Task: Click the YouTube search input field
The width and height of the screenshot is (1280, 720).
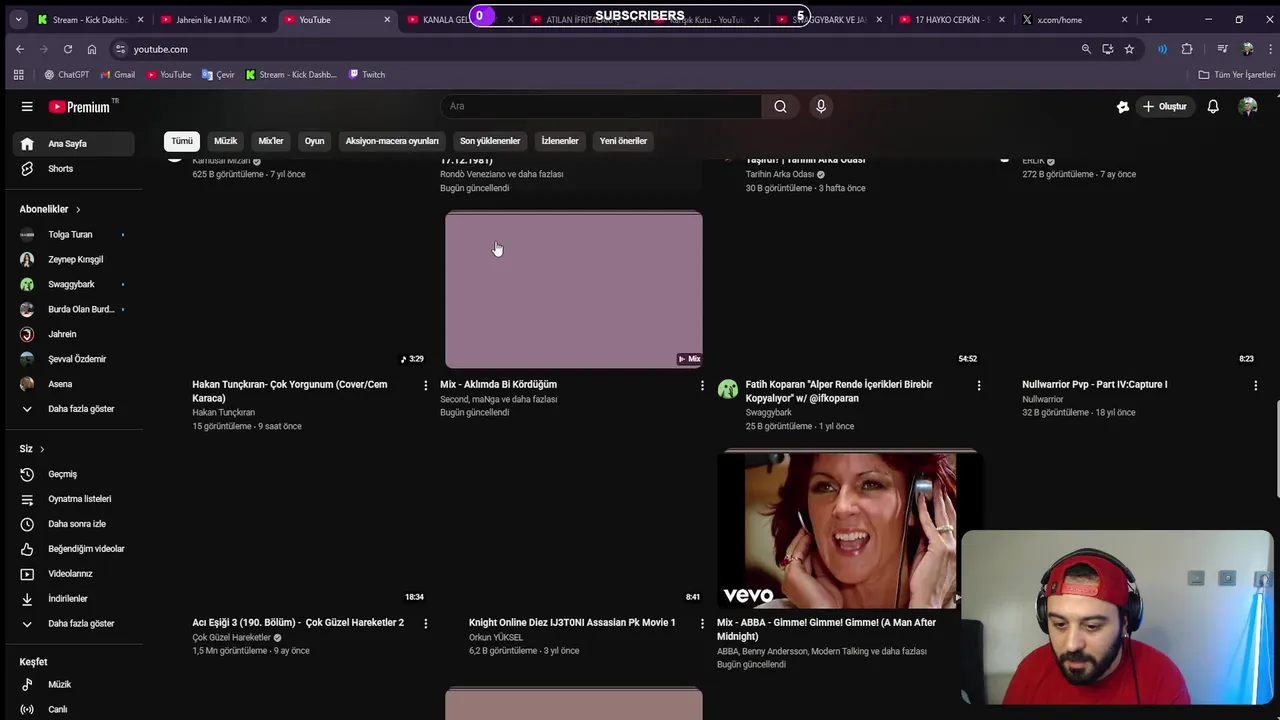Action: point(600,106)
